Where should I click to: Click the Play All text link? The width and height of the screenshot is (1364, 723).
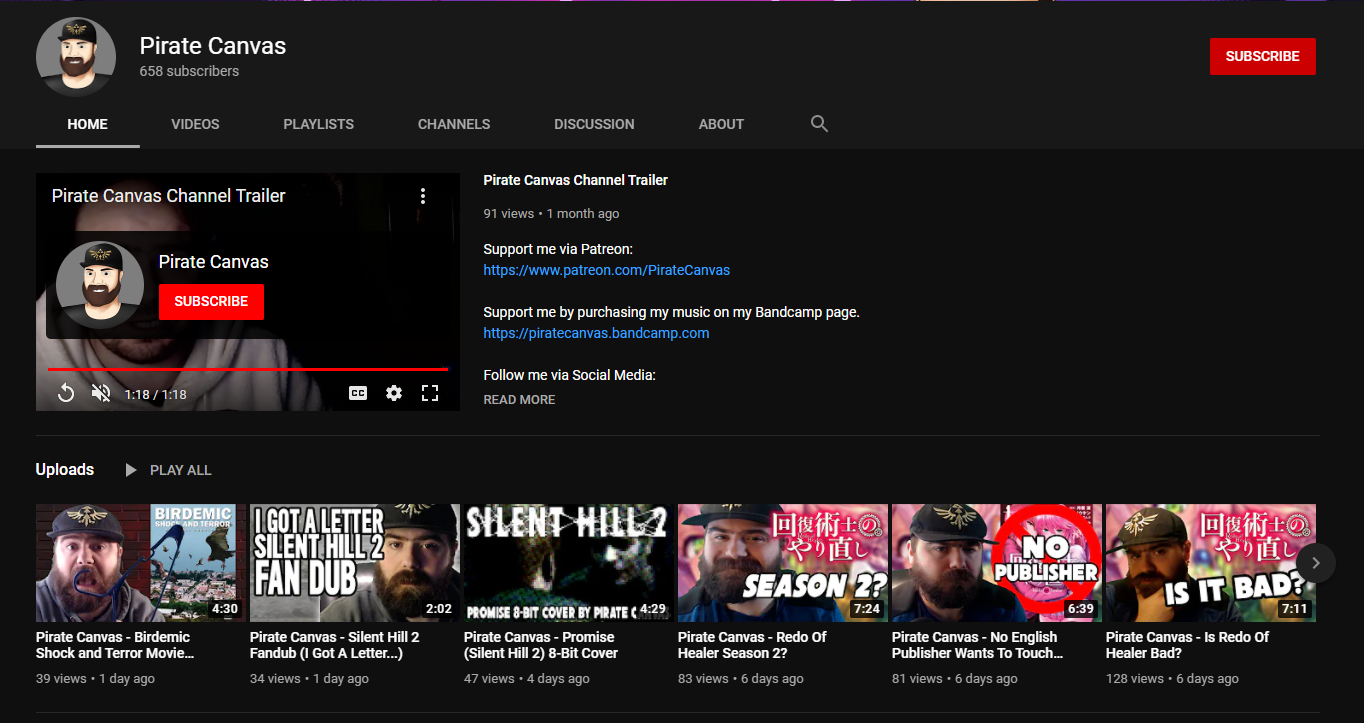181,470
